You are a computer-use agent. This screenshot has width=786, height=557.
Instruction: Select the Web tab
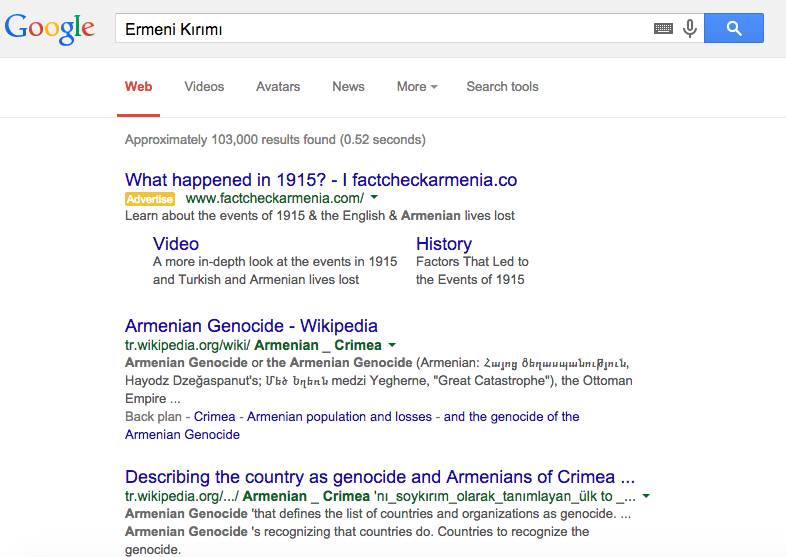139,87
